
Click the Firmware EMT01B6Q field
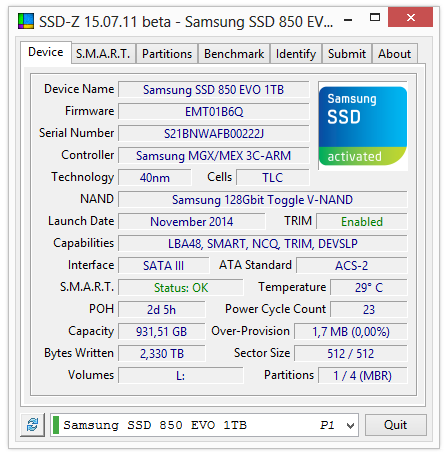click(214, 112)
